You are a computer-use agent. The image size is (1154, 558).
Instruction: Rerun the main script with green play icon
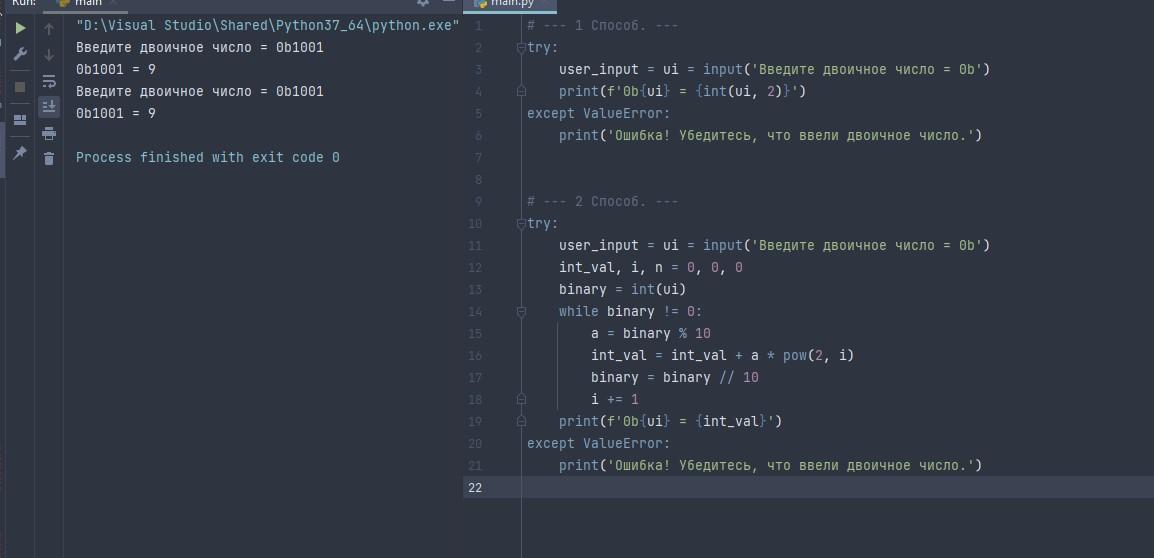(21, 28)
